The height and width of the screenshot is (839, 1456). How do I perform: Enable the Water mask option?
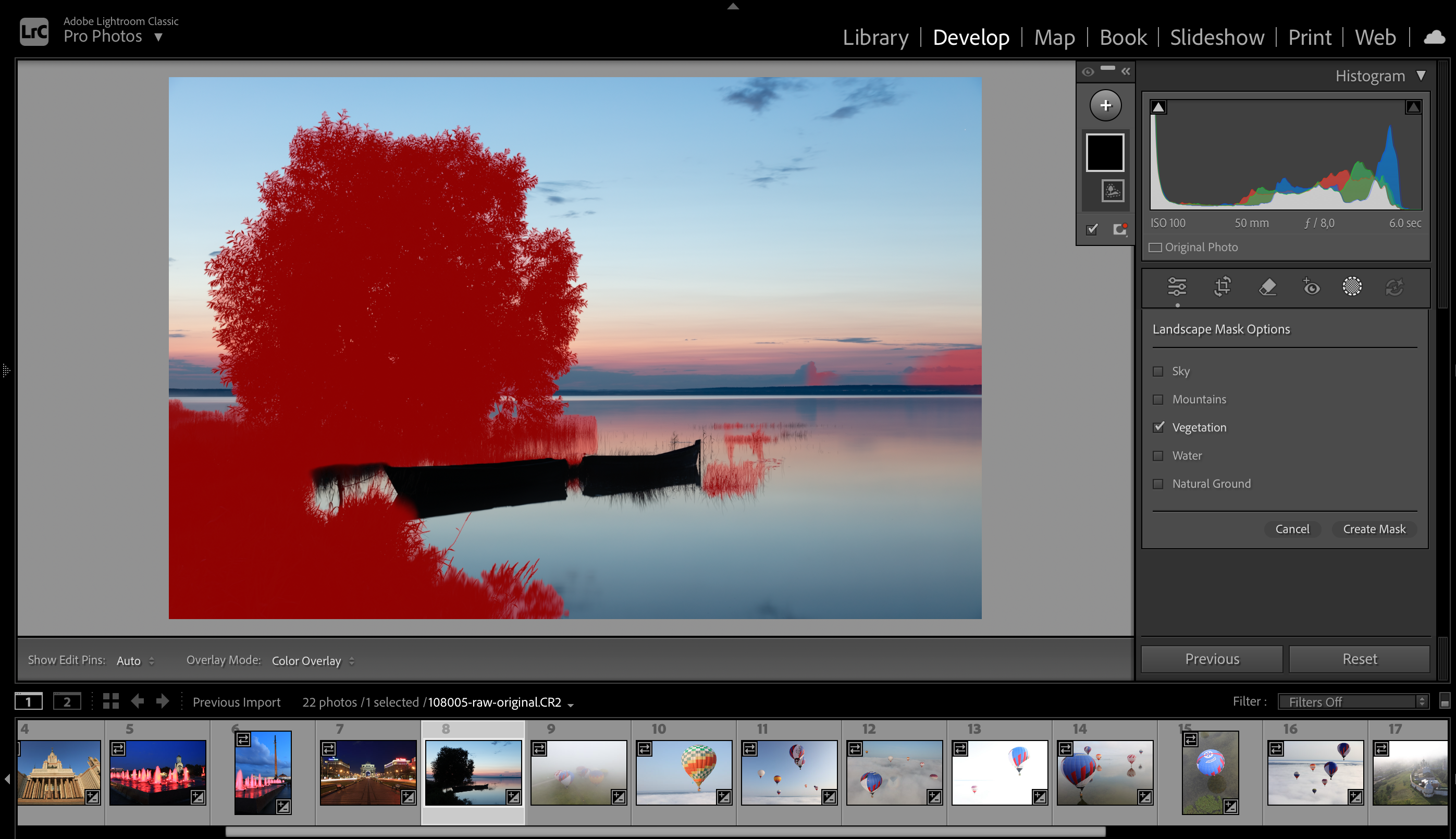pos(1157,456)
